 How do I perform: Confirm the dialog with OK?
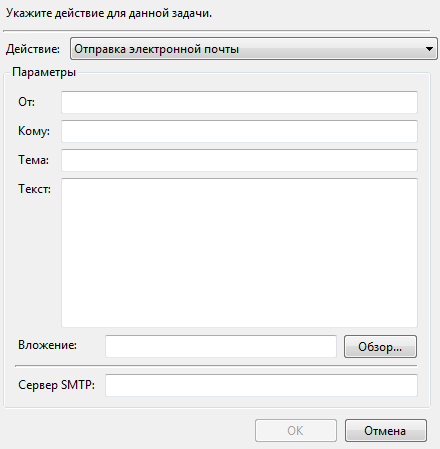tap(296, 431)
